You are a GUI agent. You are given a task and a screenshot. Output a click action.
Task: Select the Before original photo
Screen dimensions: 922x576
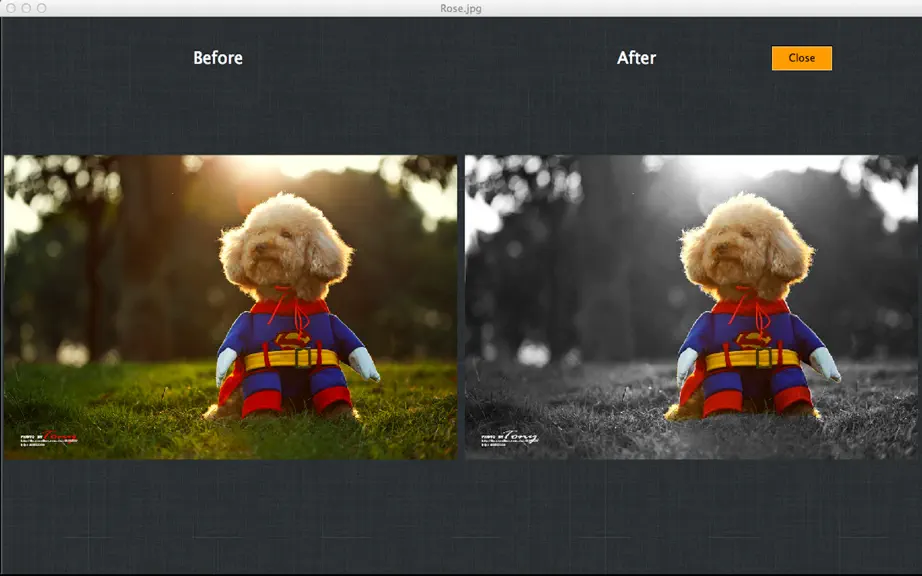(230, 307)
